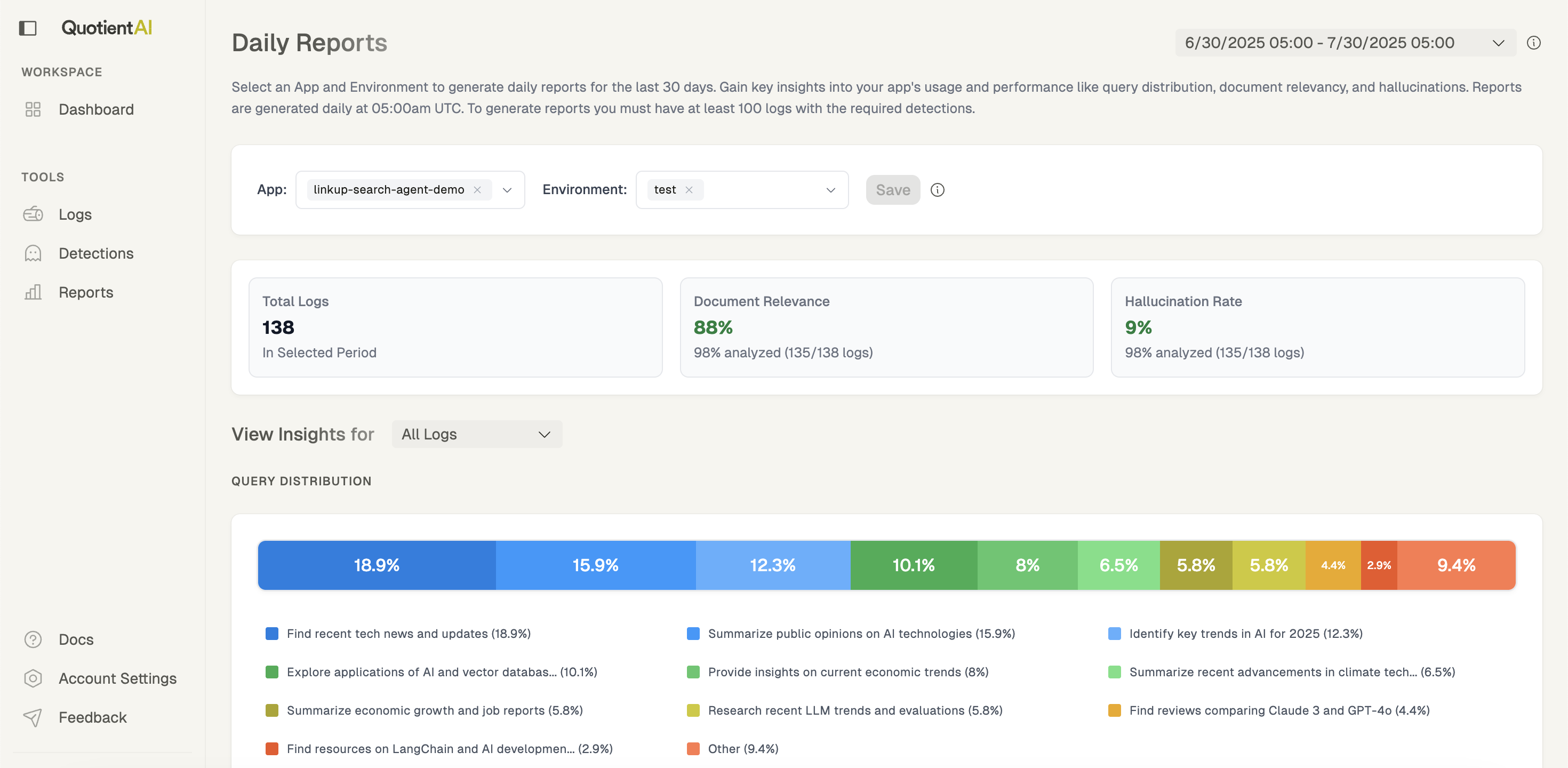Click the 18.9% blue bar segment
This screenshot has height=768, width=1568.
pyautogui.click(x=376, y=565)
